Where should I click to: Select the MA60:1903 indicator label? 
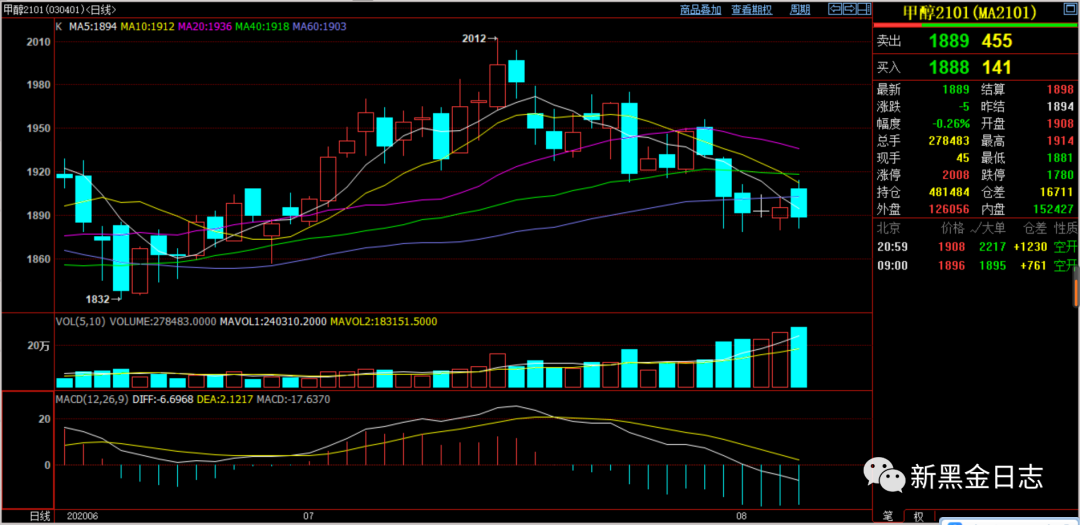tap(320, 27)
